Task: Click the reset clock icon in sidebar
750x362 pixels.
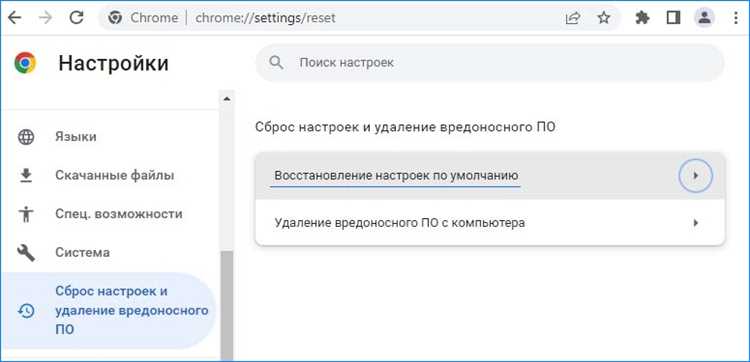Action: click(26, 311)
